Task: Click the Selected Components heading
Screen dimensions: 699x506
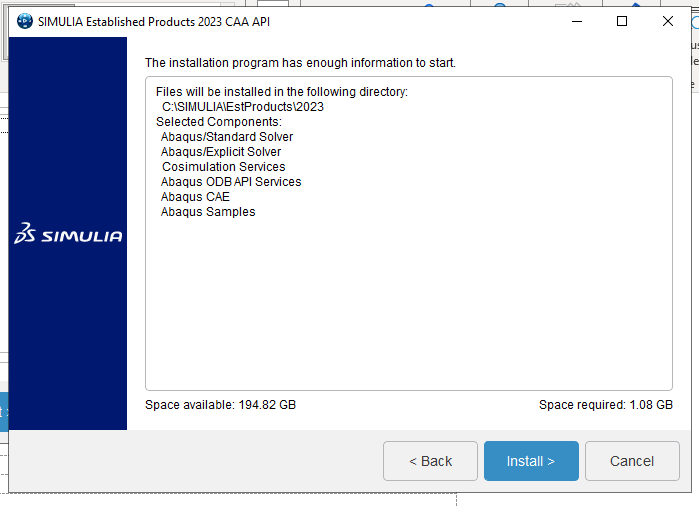Action: point(219,122)
